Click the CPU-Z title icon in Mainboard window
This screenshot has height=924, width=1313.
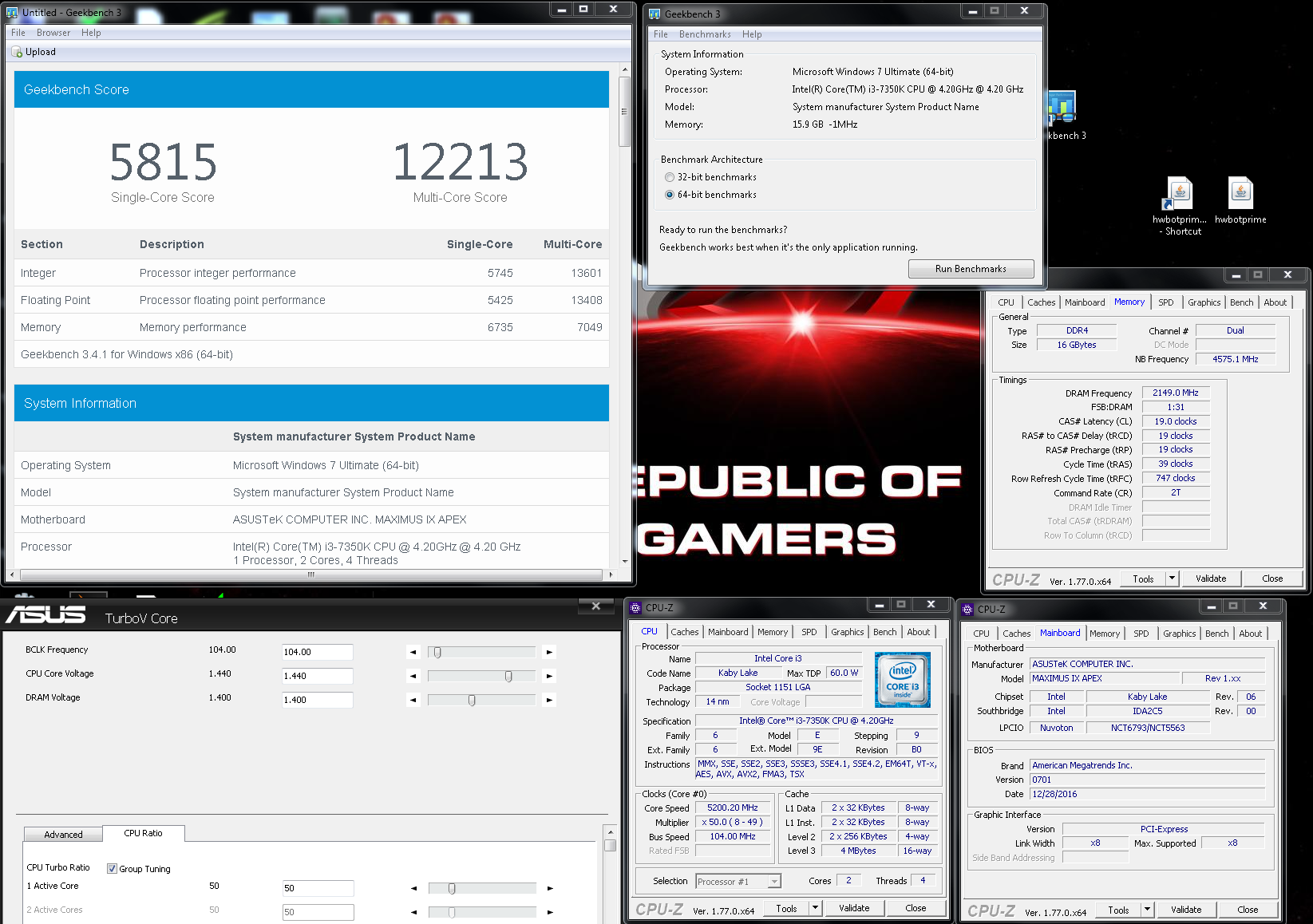[x=968, y=609]
